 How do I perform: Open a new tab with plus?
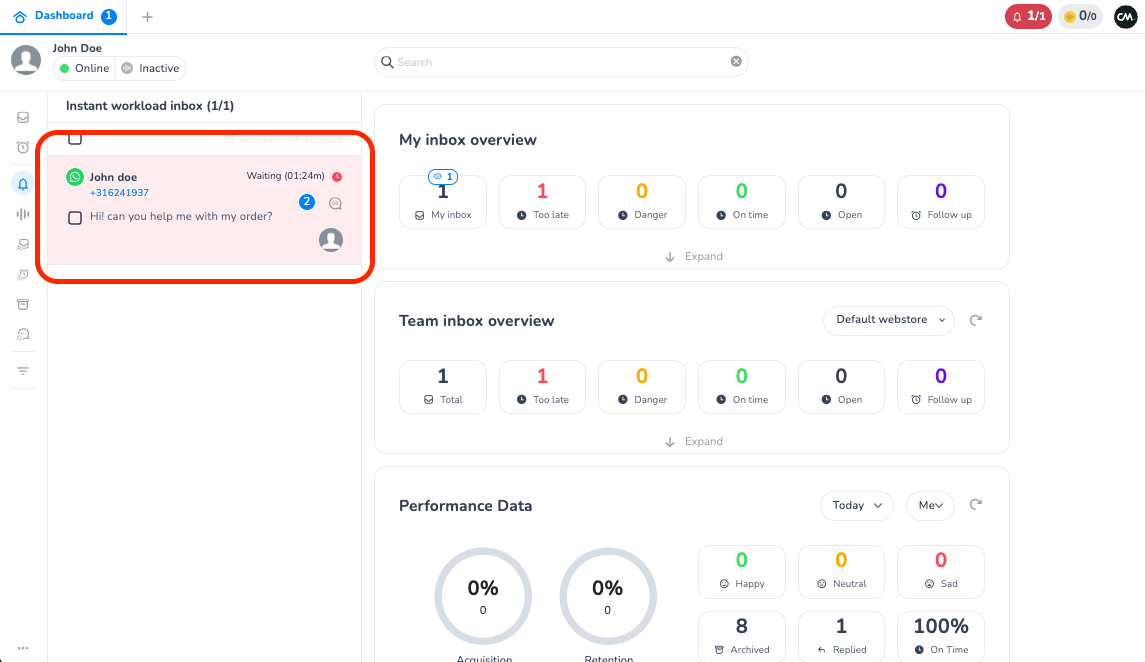click(x=148, y=17)
